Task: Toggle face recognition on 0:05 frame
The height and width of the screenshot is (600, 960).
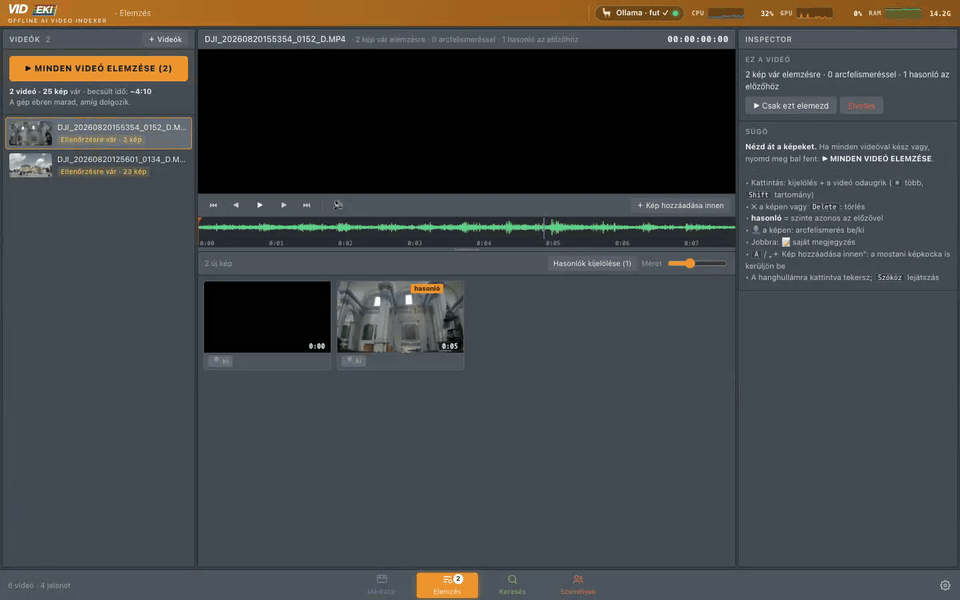Action: [x=353, y=361]
